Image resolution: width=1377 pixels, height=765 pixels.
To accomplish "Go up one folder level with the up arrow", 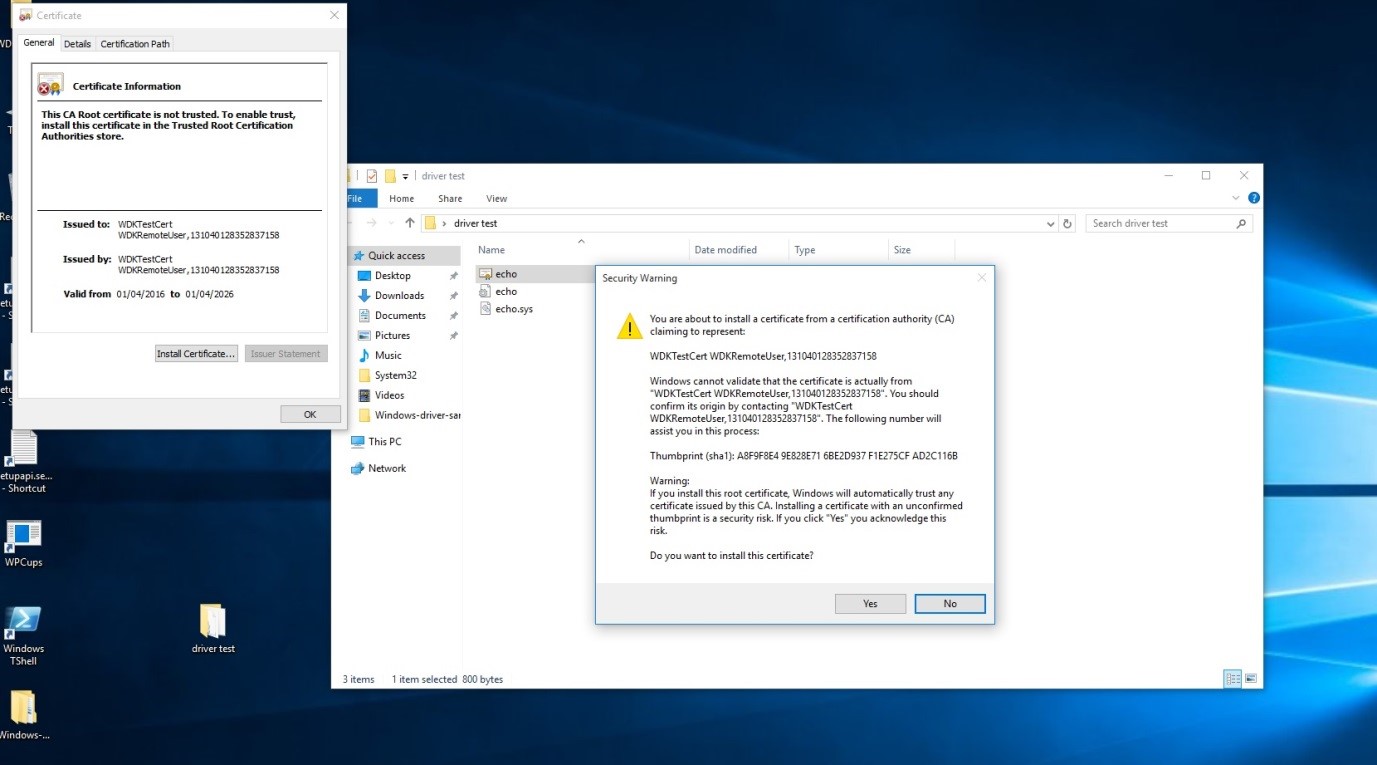I will 409,223.
